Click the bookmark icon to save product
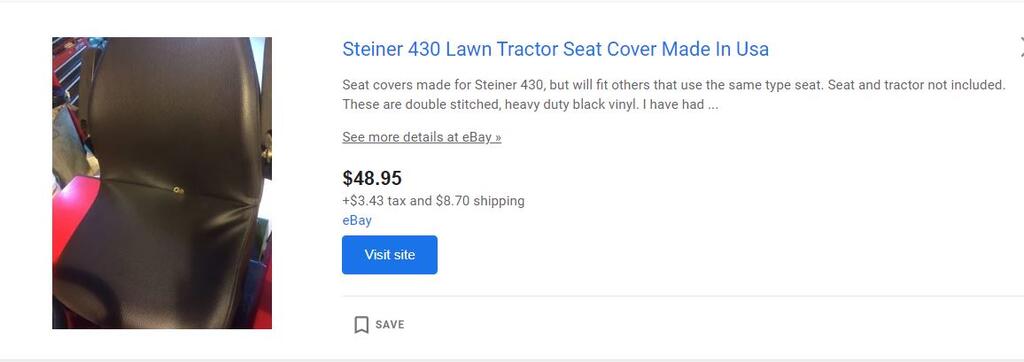Screen dimensions: 1024x362 tap(361, 325)
